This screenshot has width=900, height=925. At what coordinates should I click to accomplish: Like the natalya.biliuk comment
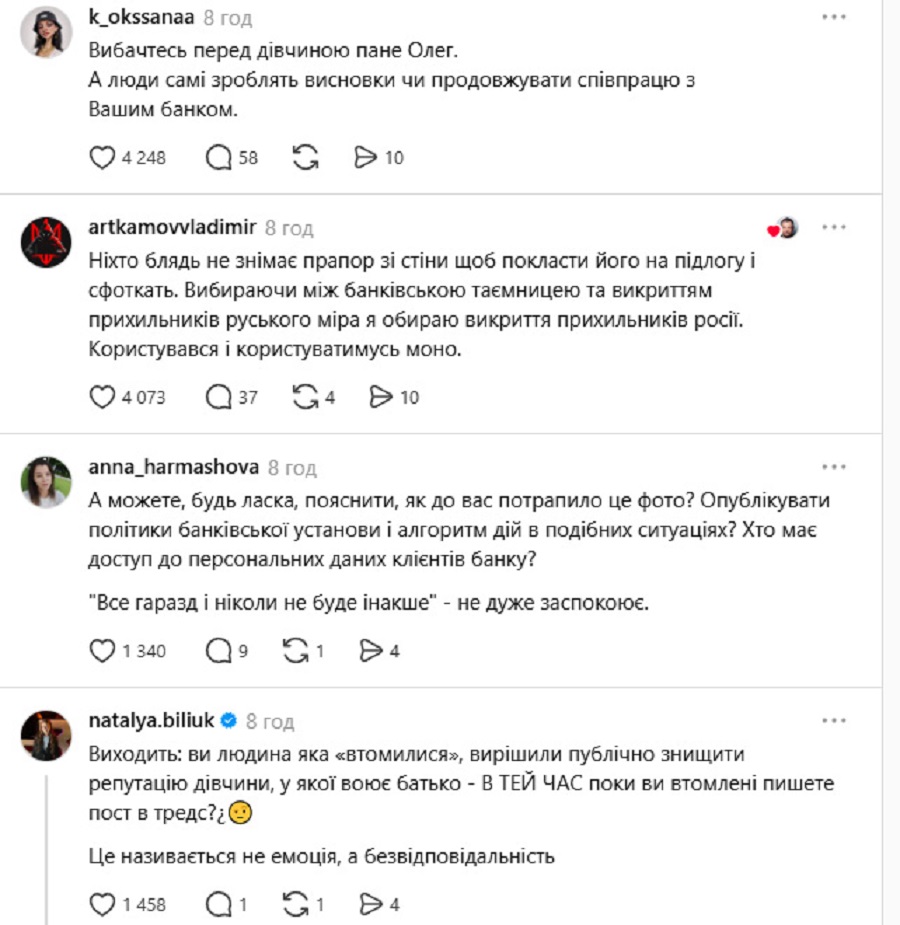click(103, 904)
